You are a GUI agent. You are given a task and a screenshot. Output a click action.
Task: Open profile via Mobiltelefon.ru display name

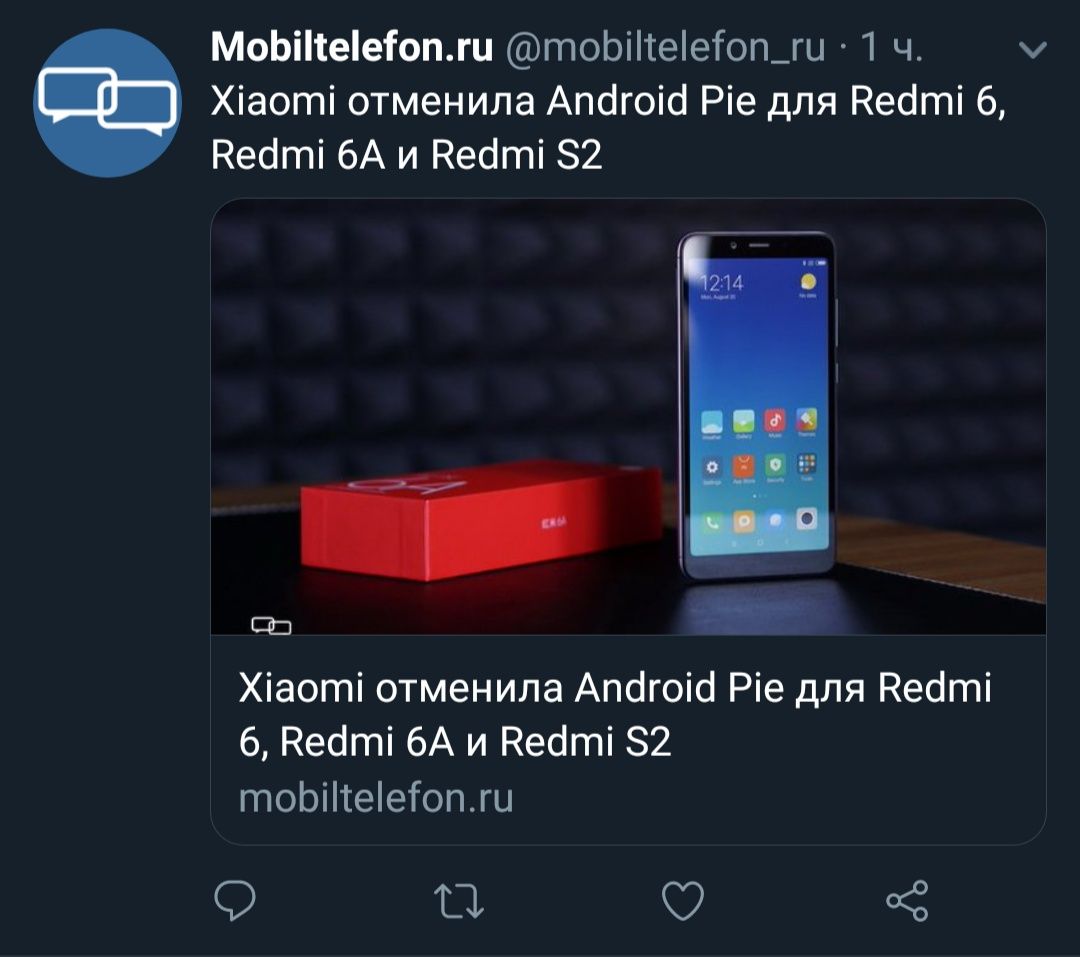(352, 47)
